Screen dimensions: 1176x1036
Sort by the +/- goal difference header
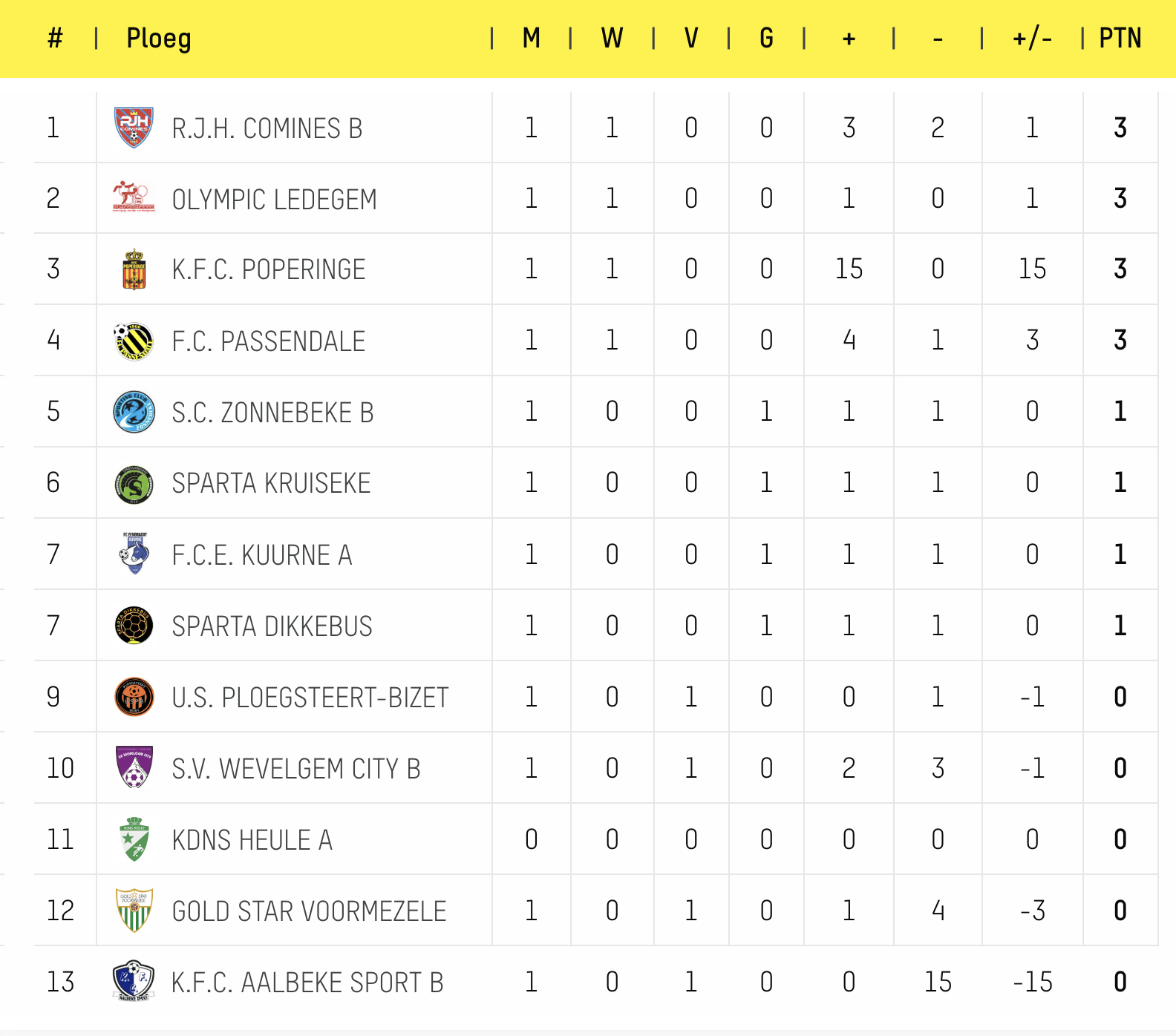pyautogui.click(x=1032, y=38)
